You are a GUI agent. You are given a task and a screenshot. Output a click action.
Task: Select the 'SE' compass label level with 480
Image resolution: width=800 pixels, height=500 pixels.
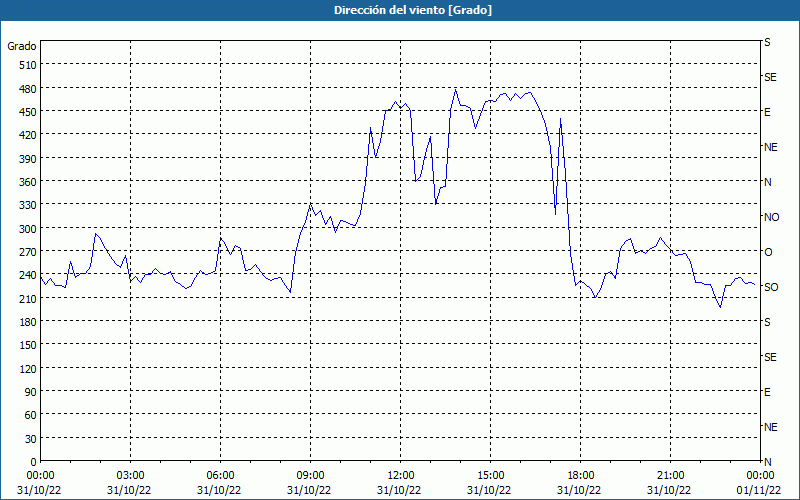[x=770, y=78]
